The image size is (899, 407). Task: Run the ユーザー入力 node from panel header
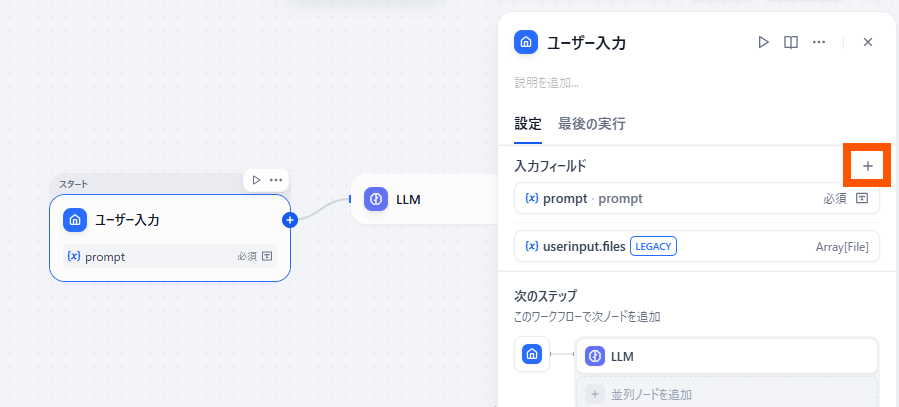point(763,42)
